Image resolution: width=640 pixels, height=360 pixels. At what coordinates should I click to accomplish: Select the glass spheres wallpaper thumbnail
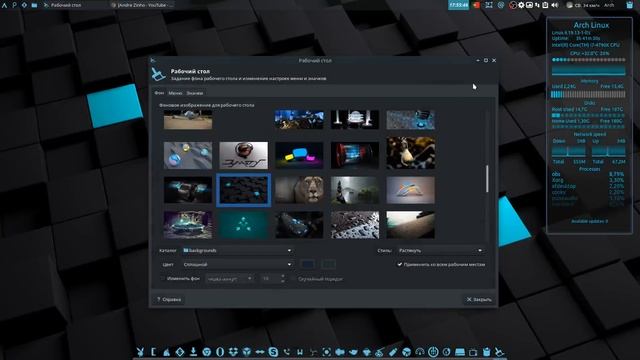[x=188, y=156]
